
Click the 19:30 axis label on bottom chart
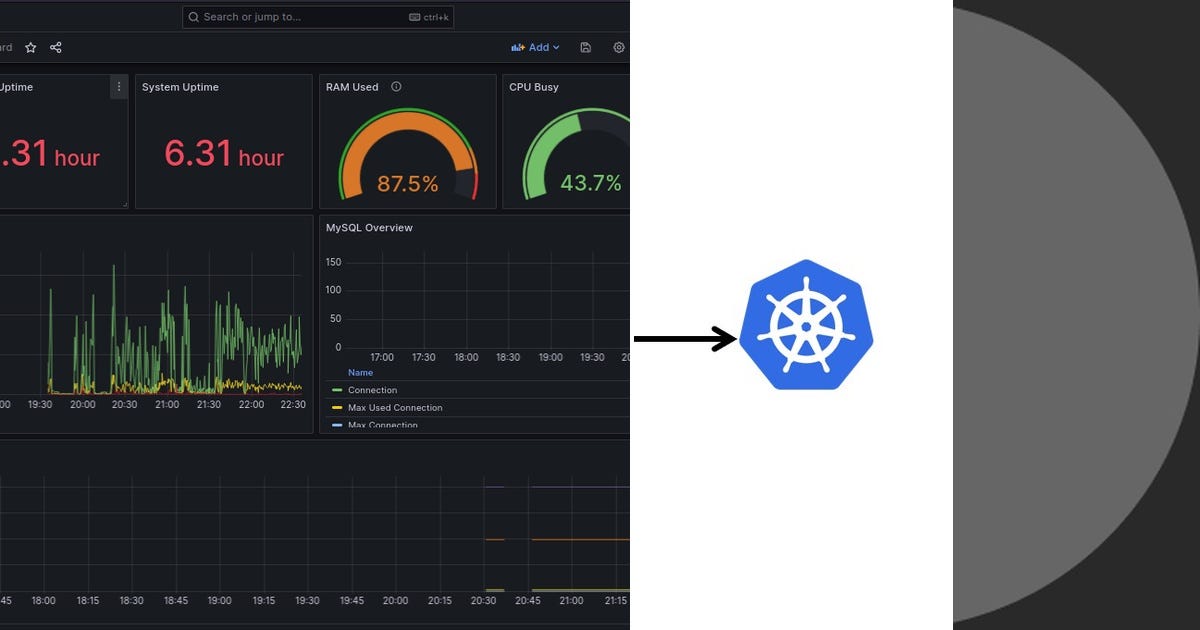coord(307,600)
